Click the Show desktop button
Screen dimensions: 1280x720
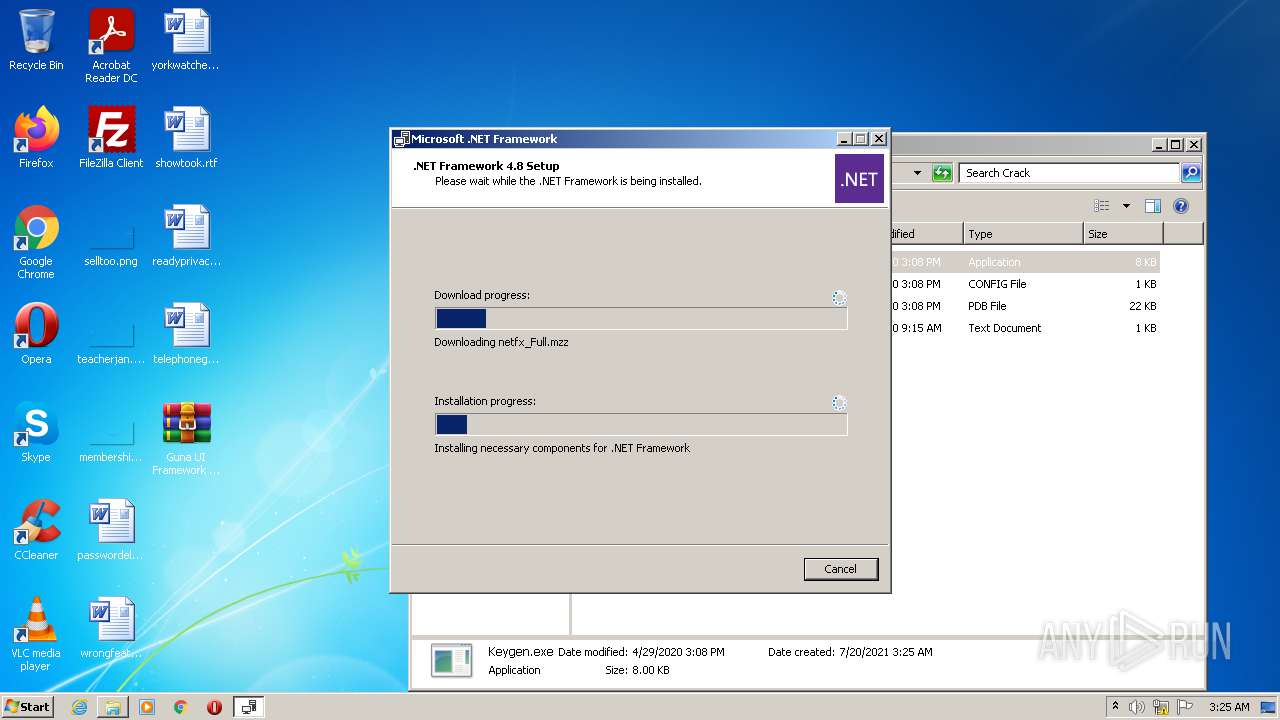[x=1269, y=707]
